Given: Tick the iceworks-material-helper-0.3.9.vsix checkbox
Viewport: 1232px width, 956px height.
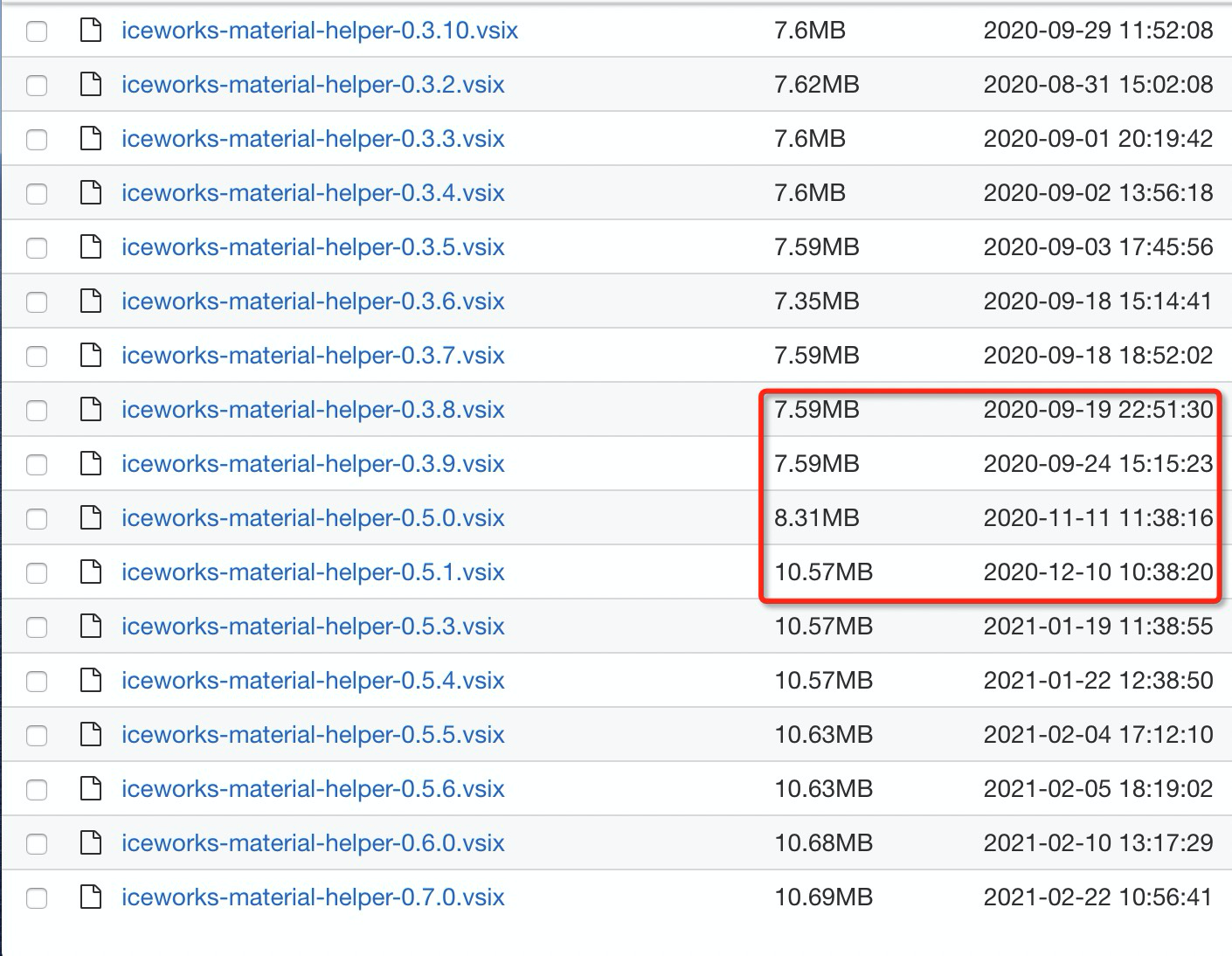Looking at the screenshot, I should pyautogui.click(x=37, y=465).
